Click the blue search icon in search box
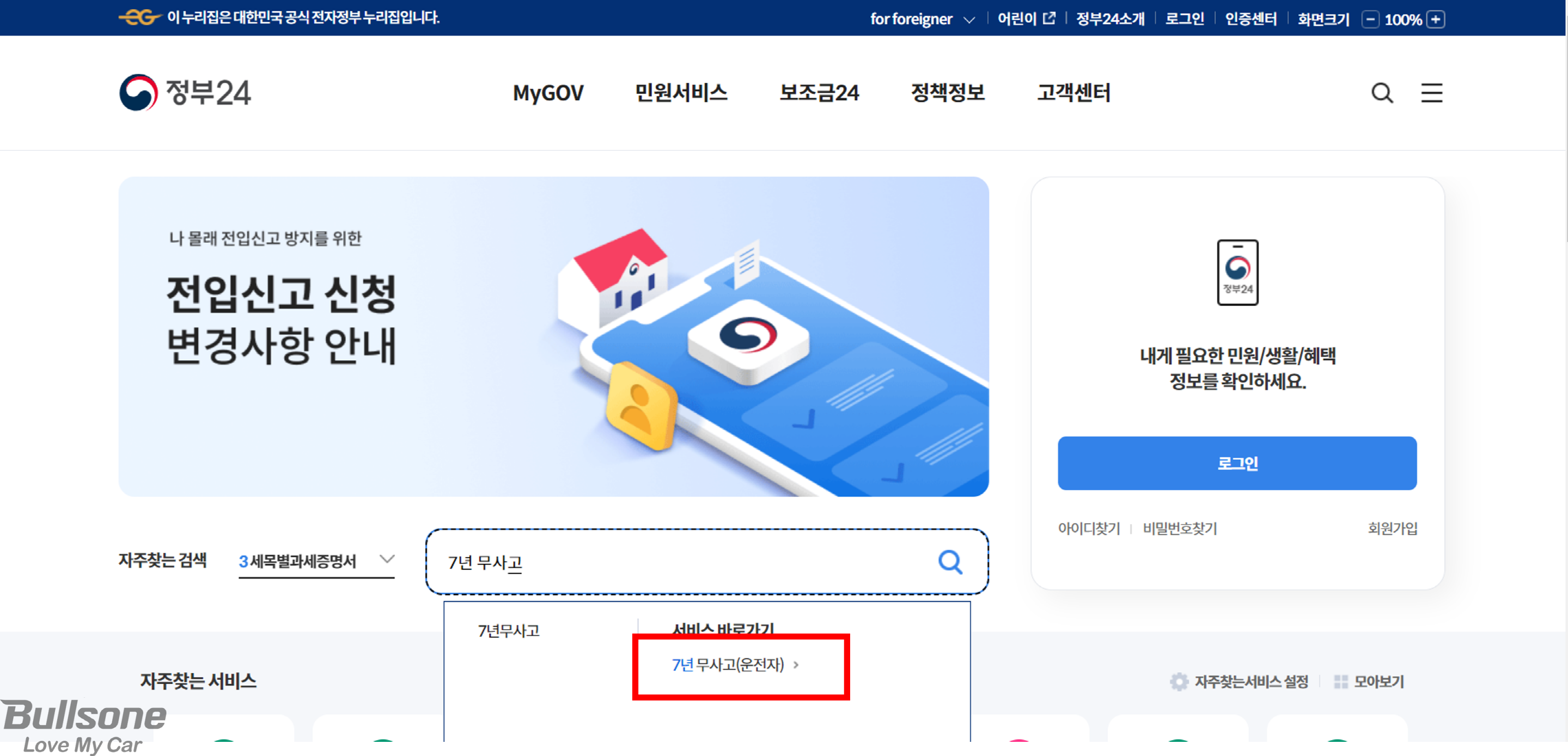 coord(950,562)
